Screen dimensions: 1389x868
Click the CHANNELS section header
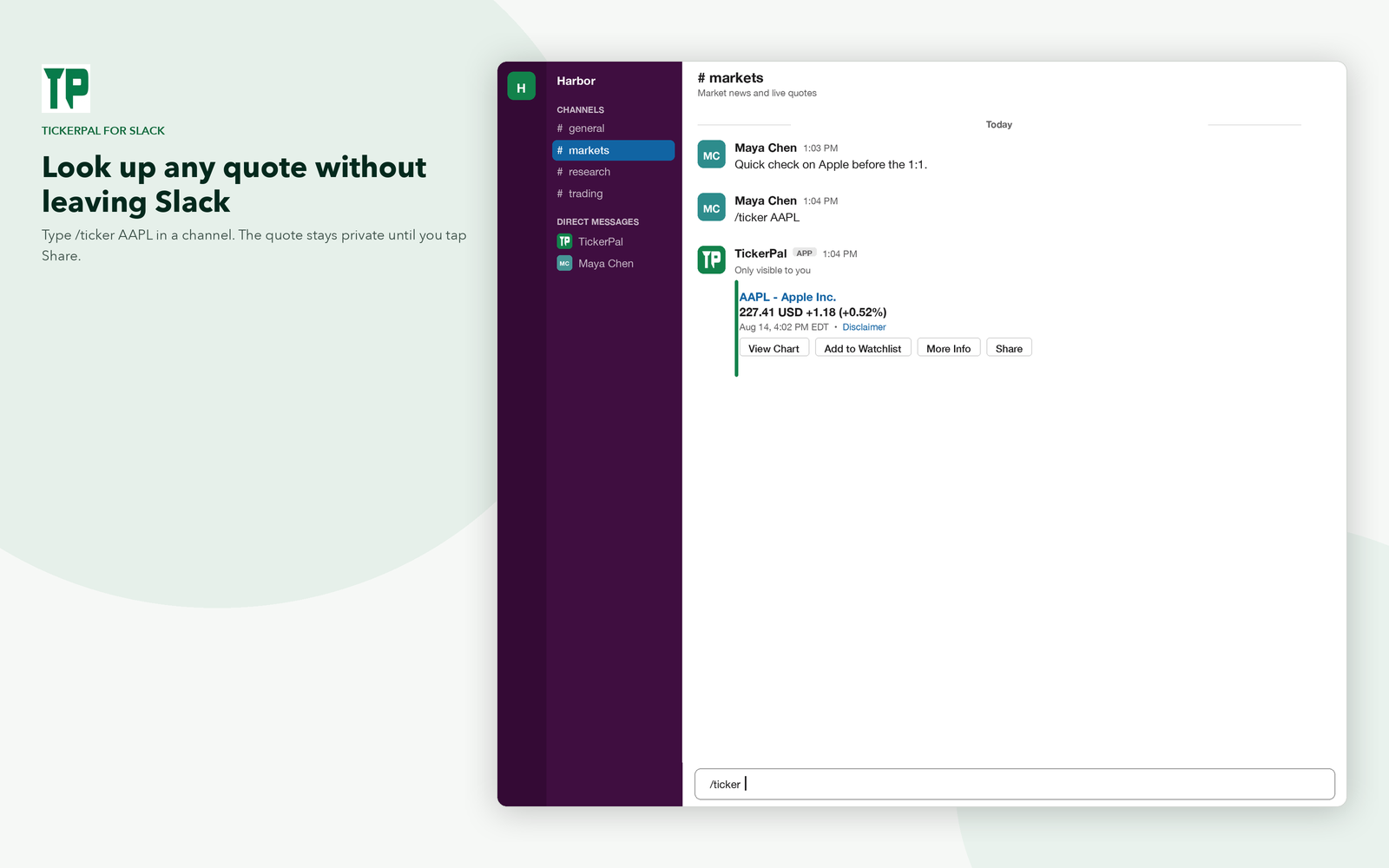(x=580, y=110)
